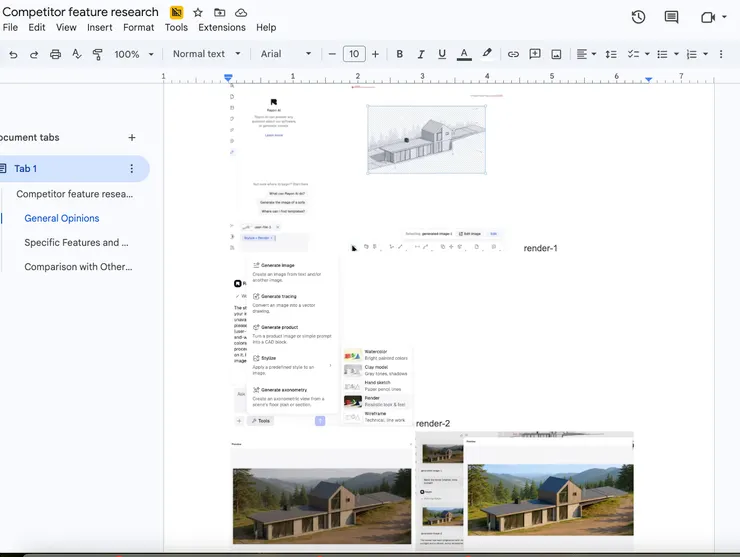
Task: Toggle italic formatting
Action: point(420,54)
